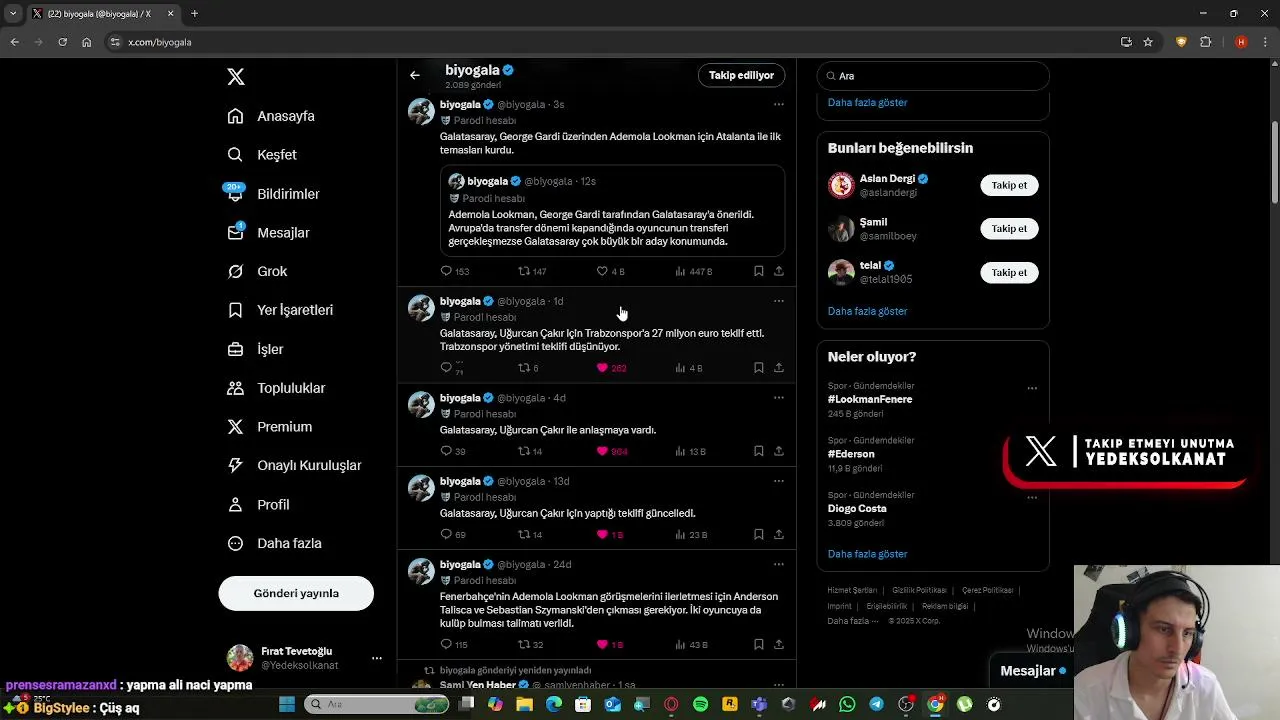This screenshot has width=1280, height=720.
Task: Open Topluluklar communities
Action: [276, 388]
